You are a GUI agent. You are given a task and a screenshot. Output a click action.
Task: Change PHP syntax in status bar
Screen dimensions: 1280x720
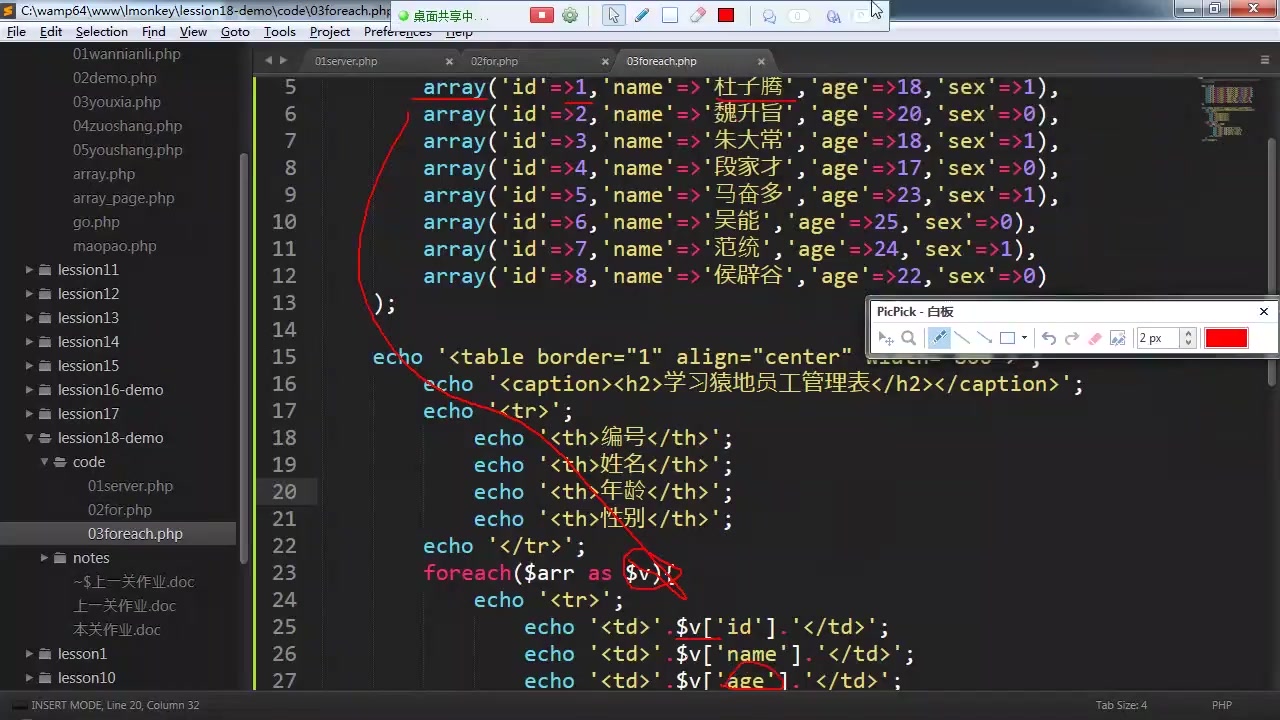pos(1222,705)
